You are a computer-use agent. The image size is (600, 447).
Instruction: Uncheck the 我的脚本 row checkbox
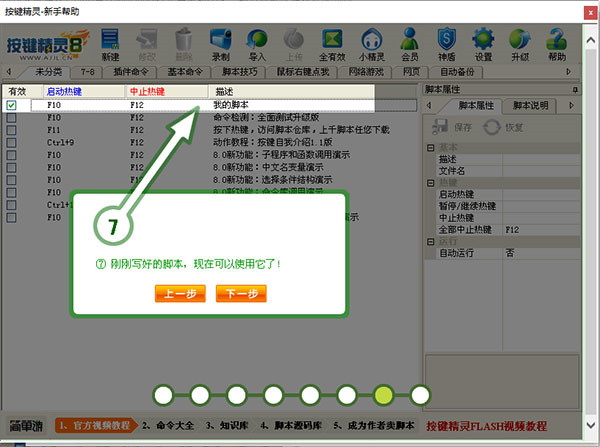(x=11, y=105)
